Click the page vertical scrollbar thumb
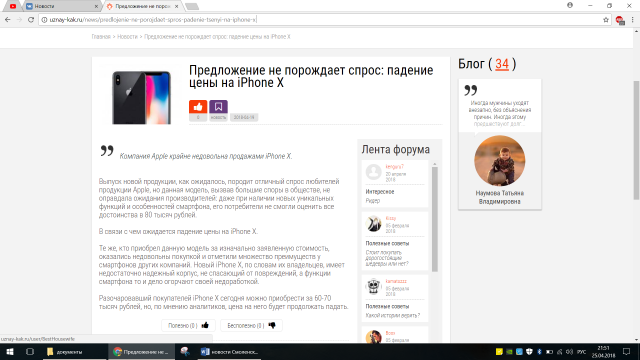Image resolution: width=640 pixels, height=360 pixels. pyautogui.click(x=636, y=140)
